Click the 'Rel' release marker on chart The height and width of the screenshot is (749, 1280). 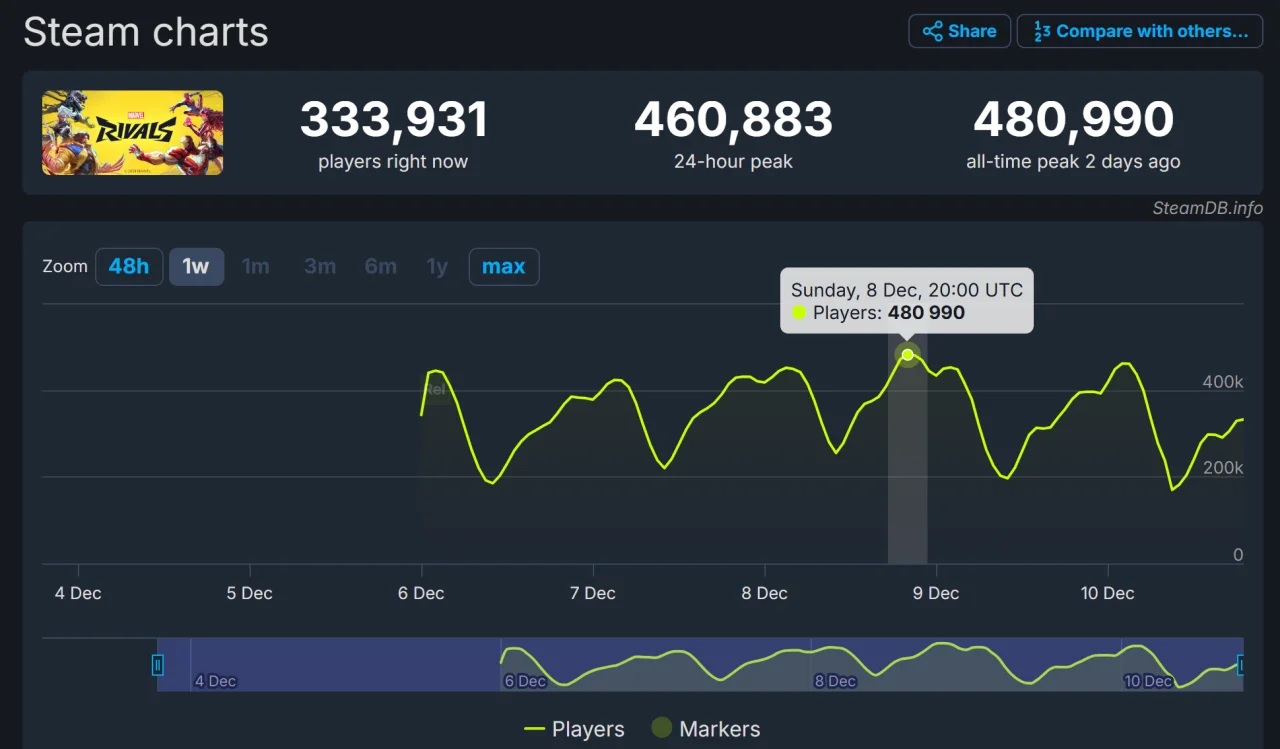434,389
